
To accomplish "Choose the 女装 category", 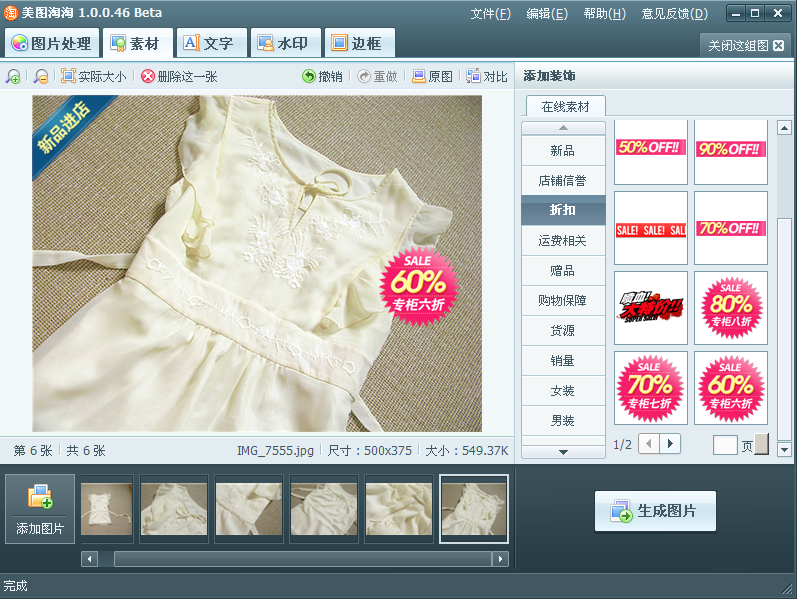I will pos(563,391).
